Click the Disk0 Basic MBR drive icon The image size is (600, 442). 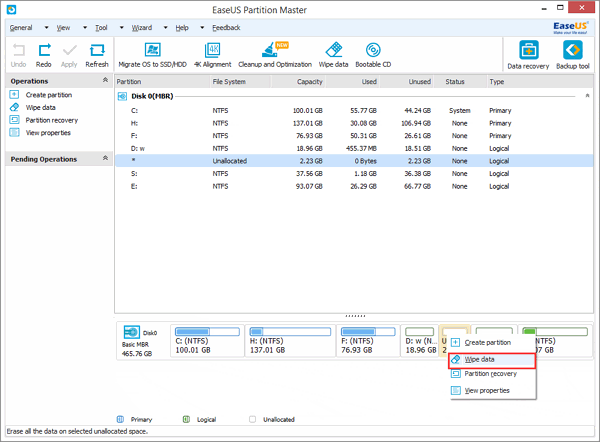pyautogui.click(x=132, y=332)
